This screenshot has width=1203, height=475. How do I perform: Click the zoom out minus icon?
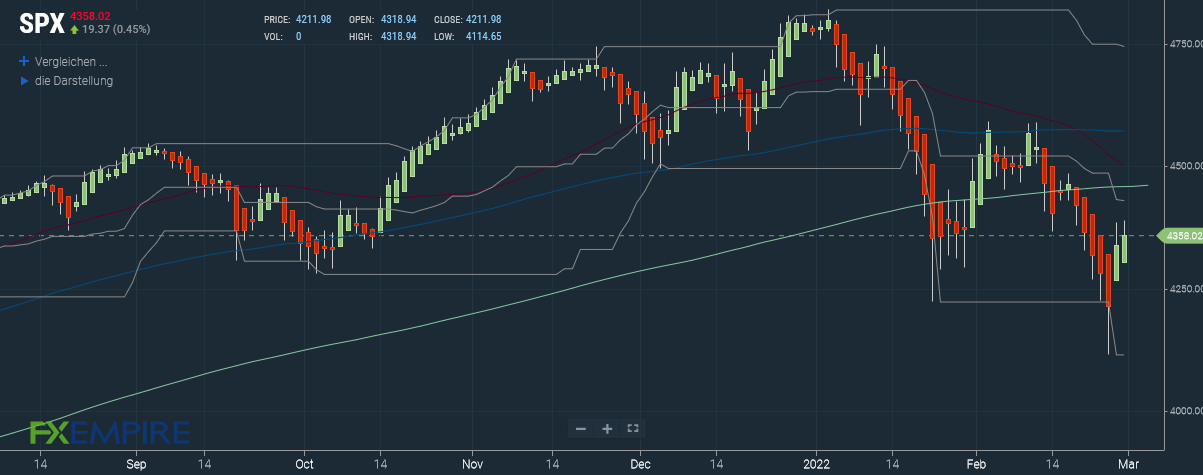point(581,428)
